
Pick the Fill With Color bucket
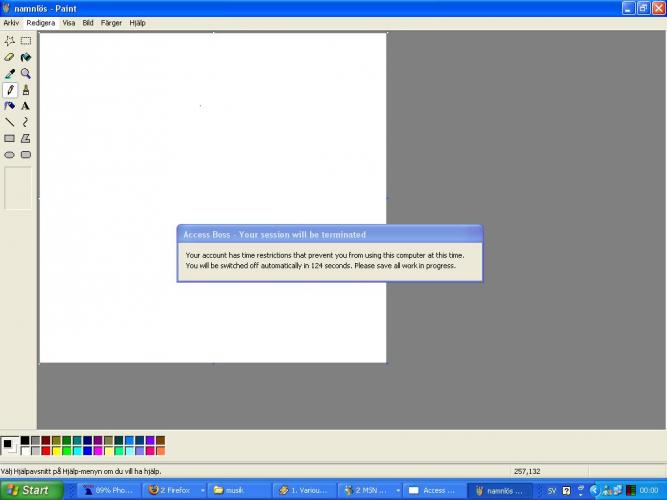(x=26, y=57)
